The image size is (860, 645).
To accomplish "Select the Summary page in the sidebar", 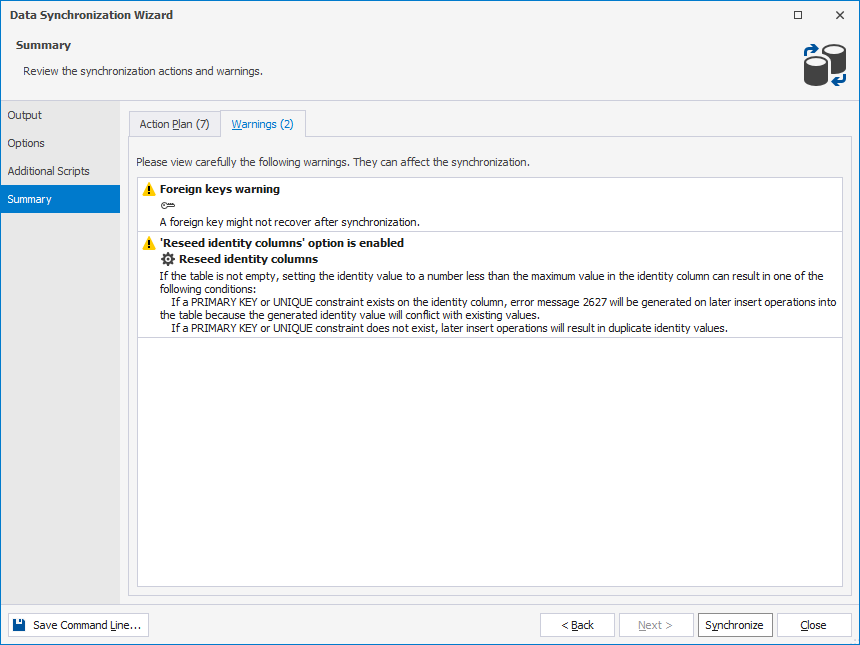I will click(30, 199).
